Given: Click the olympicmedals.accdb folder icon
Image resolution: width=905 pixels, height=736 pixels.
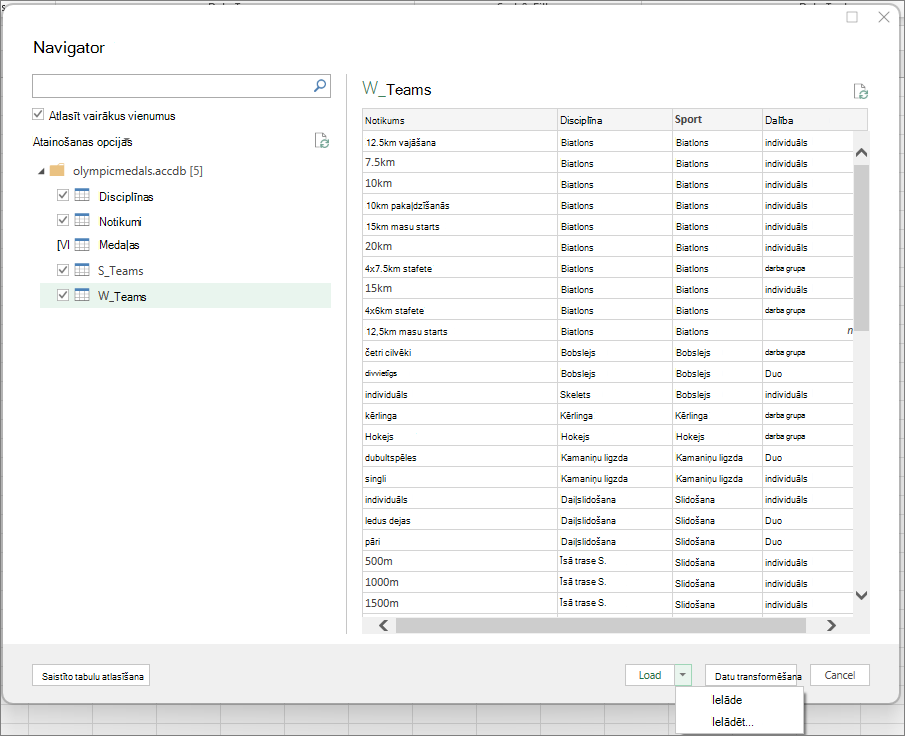Looking at the screenshot, I should [x=57, y=170].
